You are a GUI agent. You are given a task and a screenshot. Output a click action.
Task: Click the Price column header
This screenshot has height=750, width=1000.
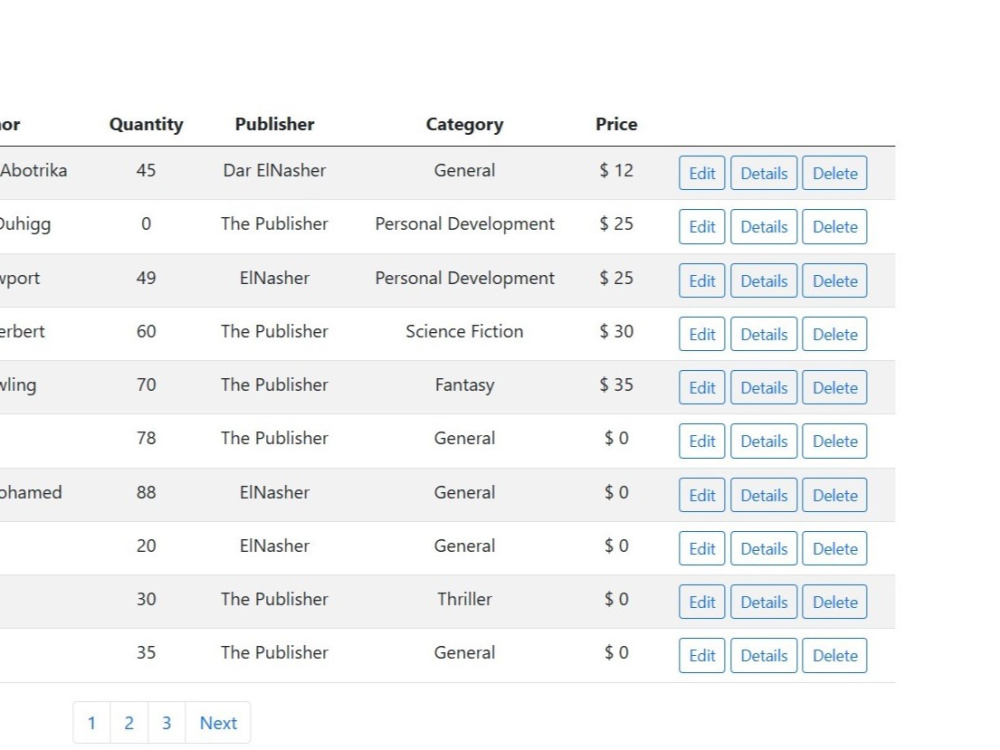[x=616, y=124]
